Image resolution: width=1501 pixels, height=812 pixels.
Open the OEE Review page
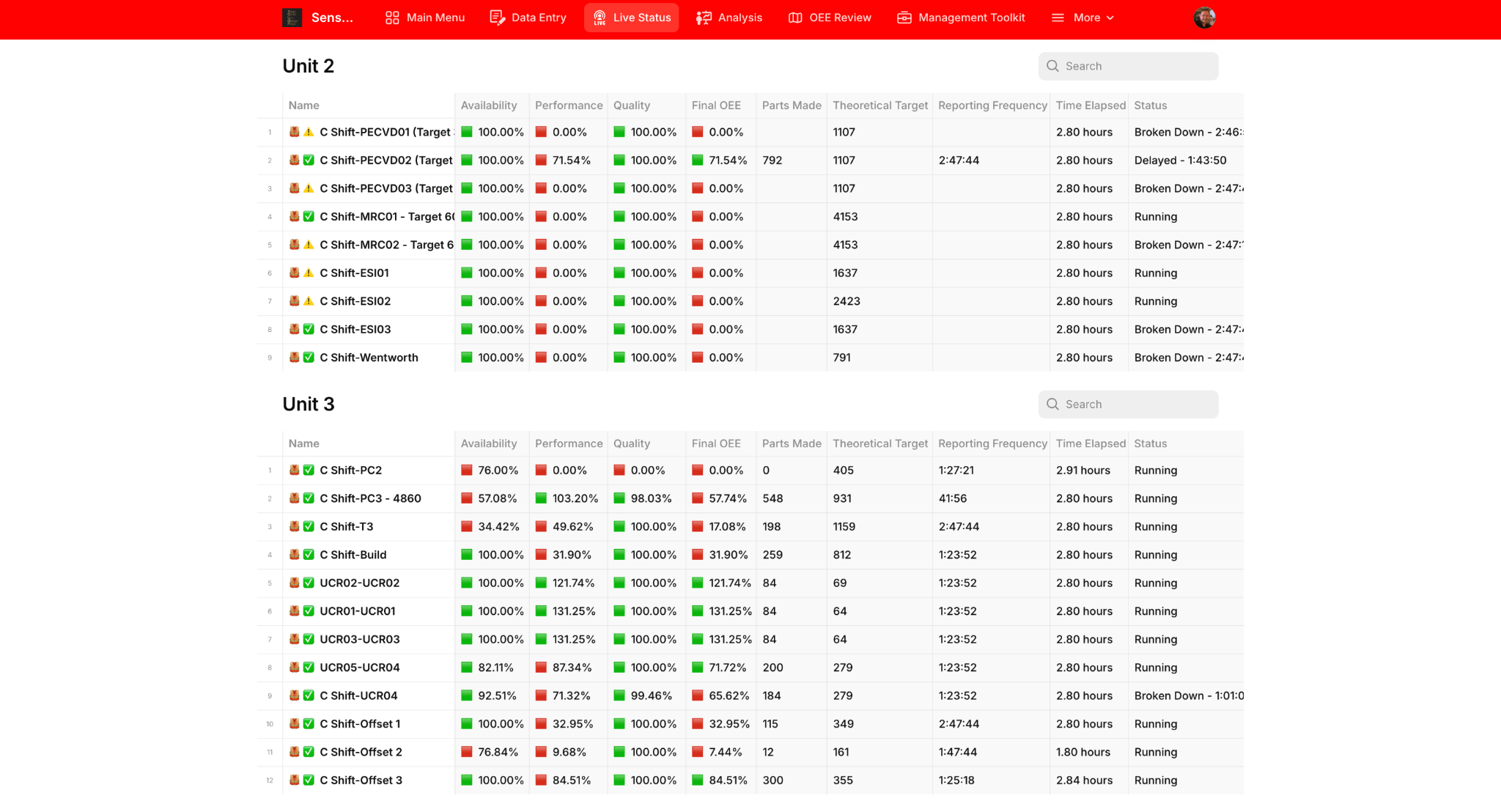tap(830, 18)
